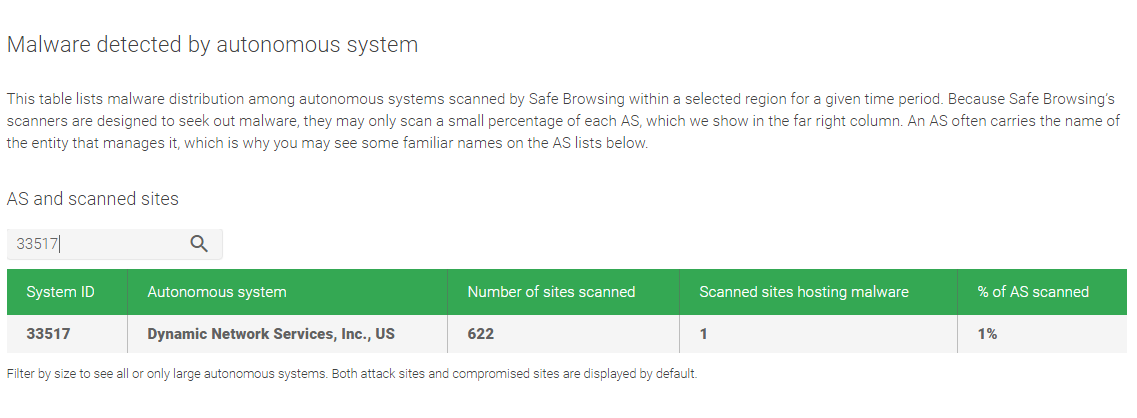Viewport: 1137px width, 418px height.
Task: Sort by the System ID column header
Action: coord(61,292)
